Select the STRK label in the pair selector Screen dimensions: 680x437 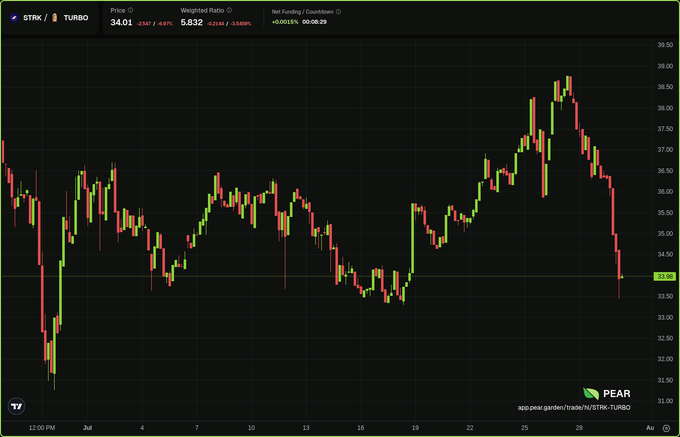pyautogui.click(x=32, y=18)
